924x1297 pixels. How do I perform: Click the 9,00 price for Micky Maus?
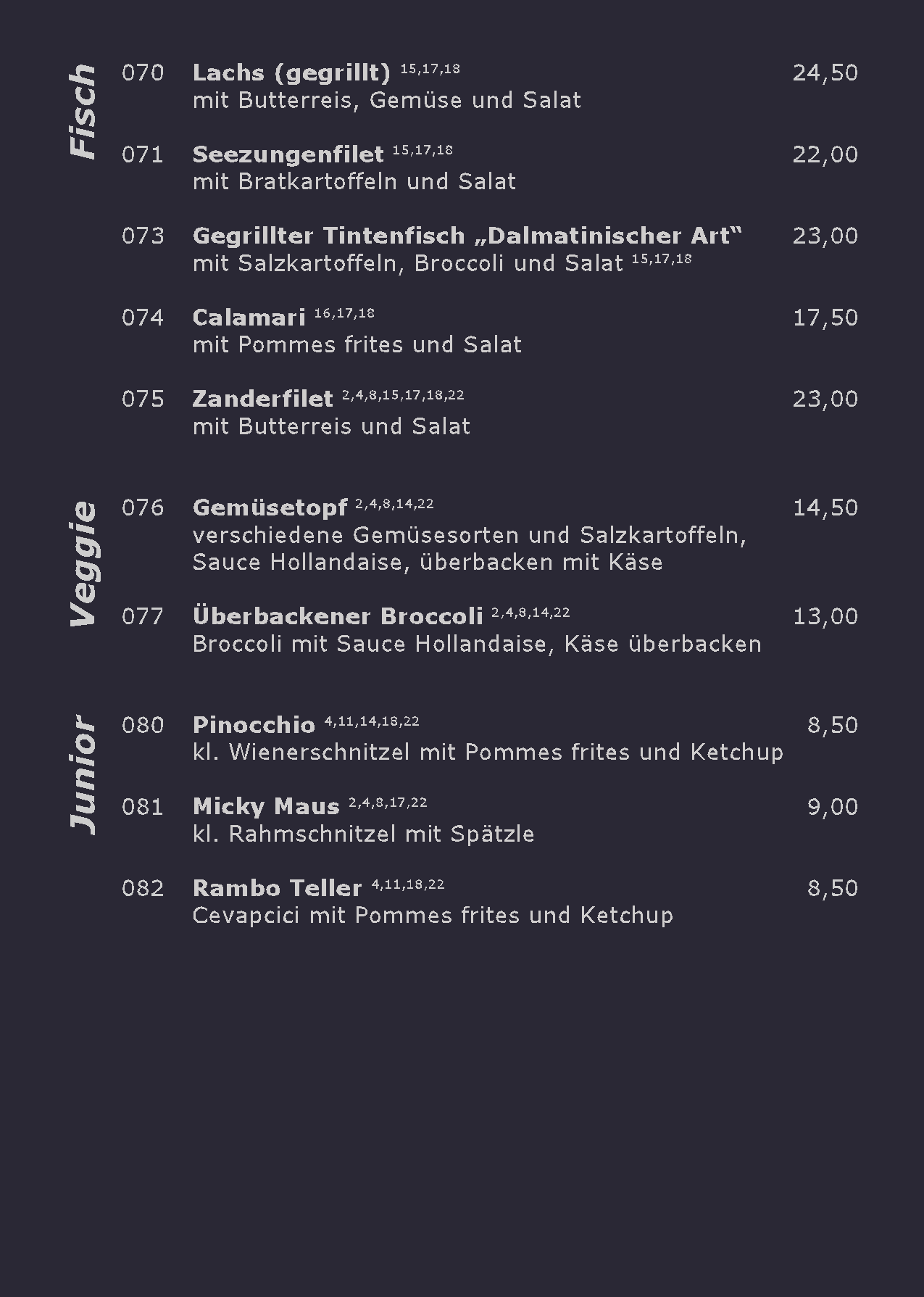(x=832, y=807)
